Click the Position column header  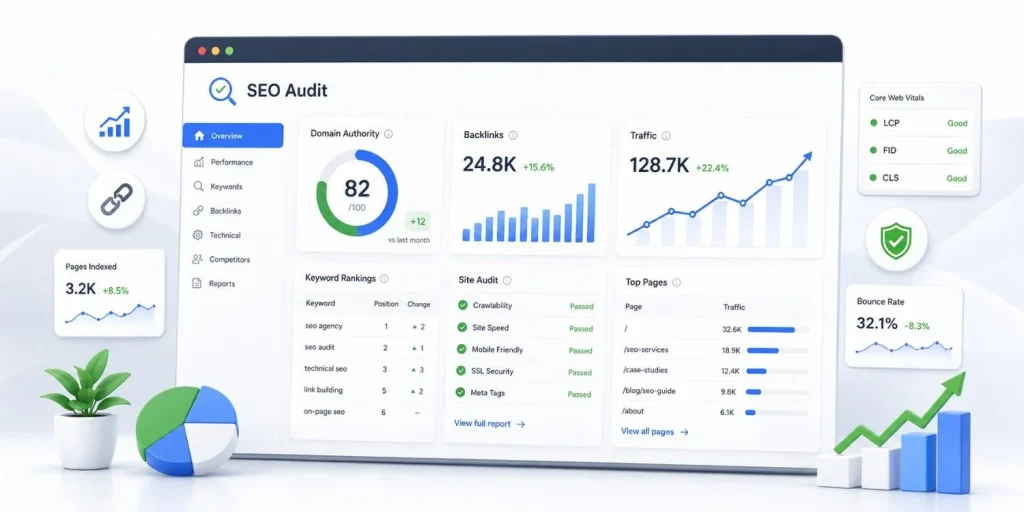click(x=386, y=304)
